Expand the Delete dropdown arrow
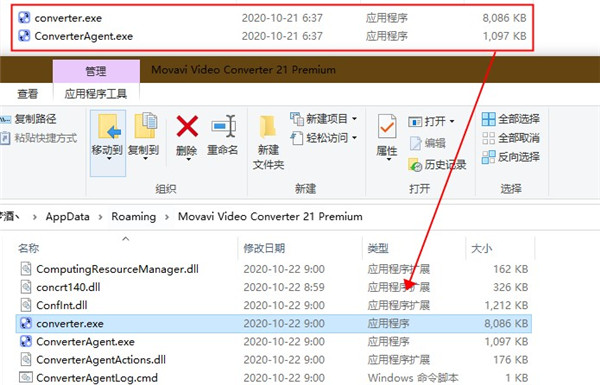This screenshot has height=385, width=600. [188, 159]
